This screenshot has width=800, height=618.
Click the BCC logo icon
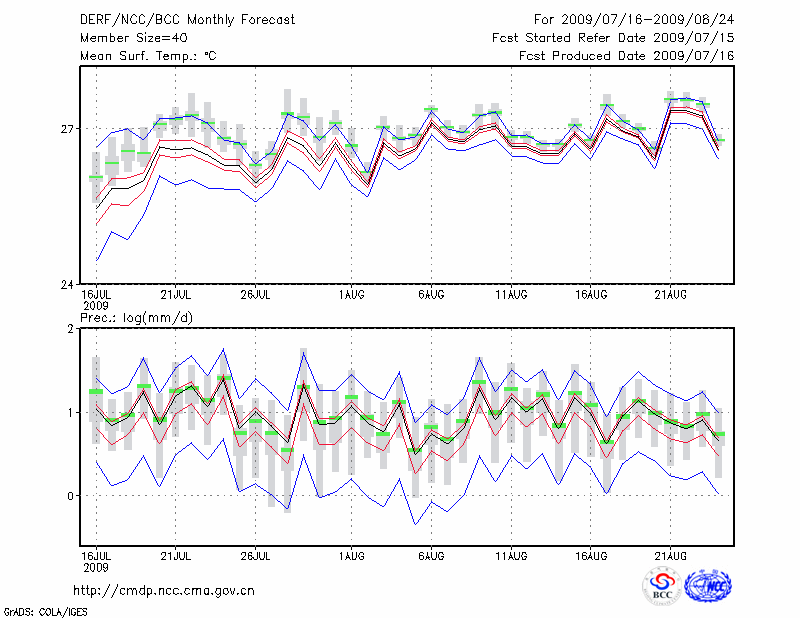click(663, 585)
